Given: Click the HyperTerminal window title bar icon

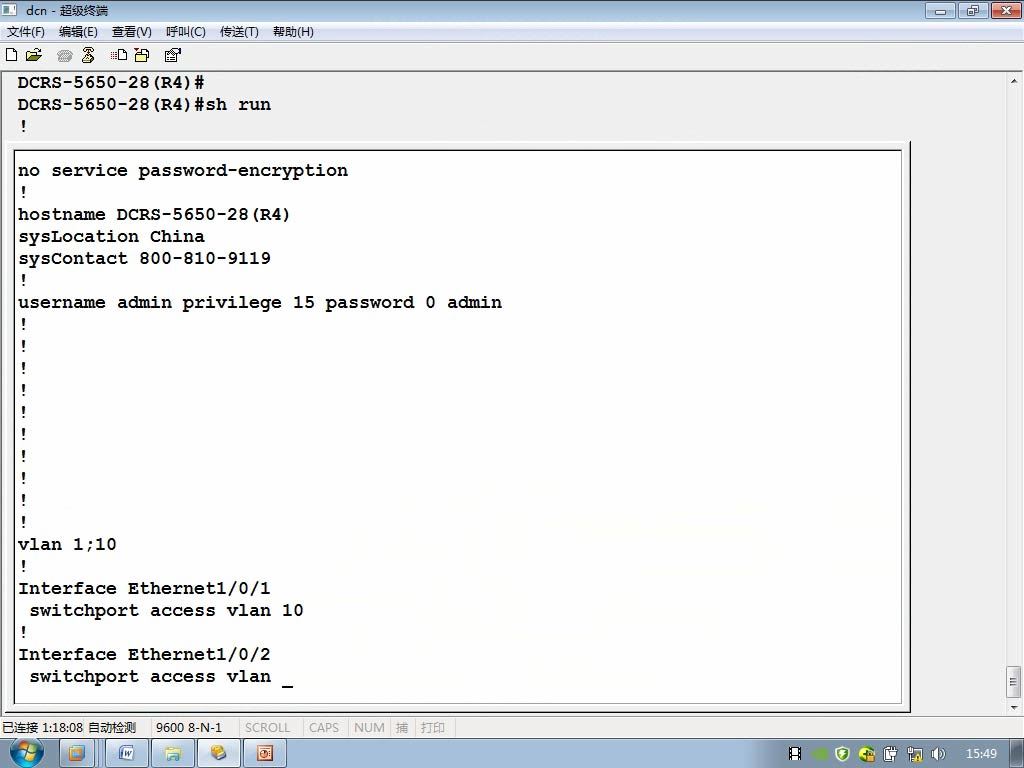Looking at the screenshot, I should (10, 9).
